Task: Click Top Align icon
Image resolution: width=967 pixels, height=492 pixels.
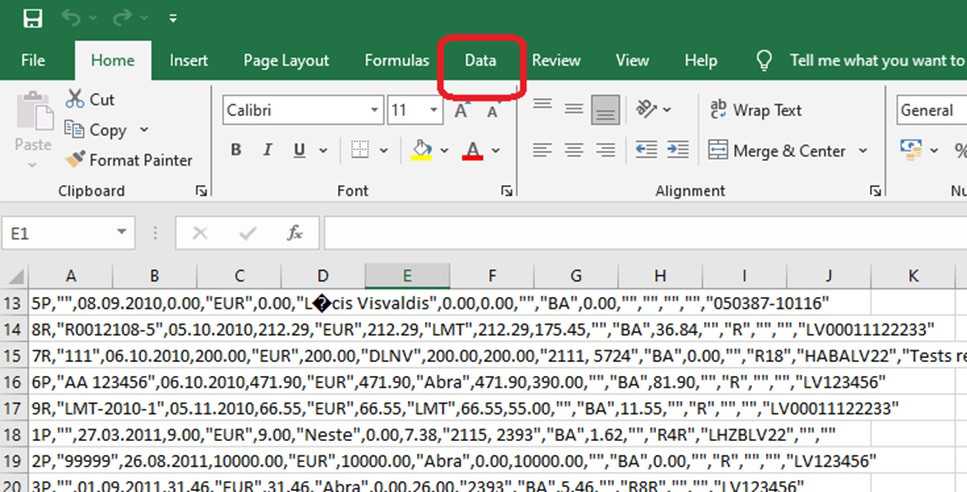Action: click(x=542, y=106)
